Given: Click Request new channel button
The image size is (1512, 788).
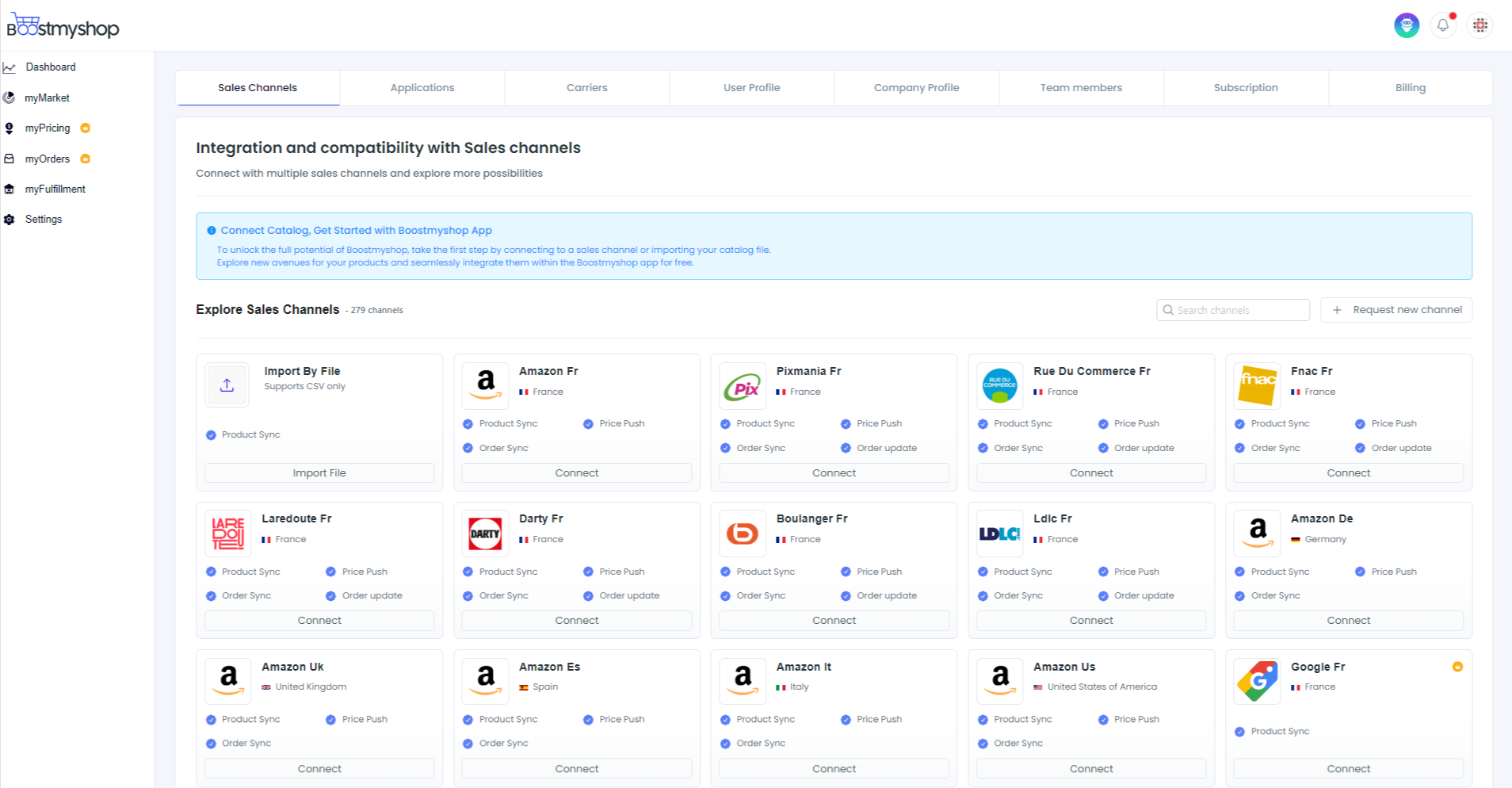Looking at the screenshot, I should [1396, 310].
